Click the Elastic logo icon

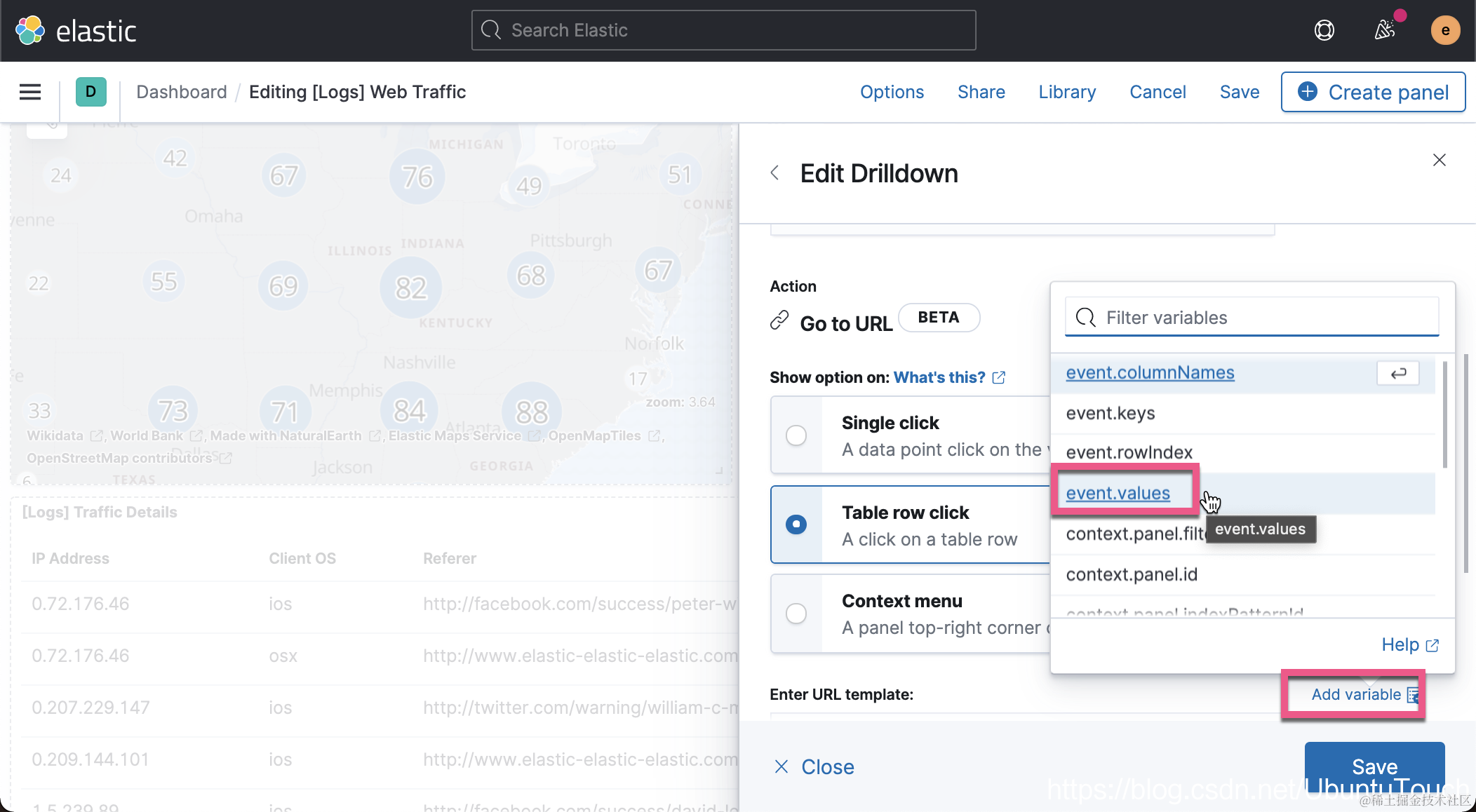30,30
